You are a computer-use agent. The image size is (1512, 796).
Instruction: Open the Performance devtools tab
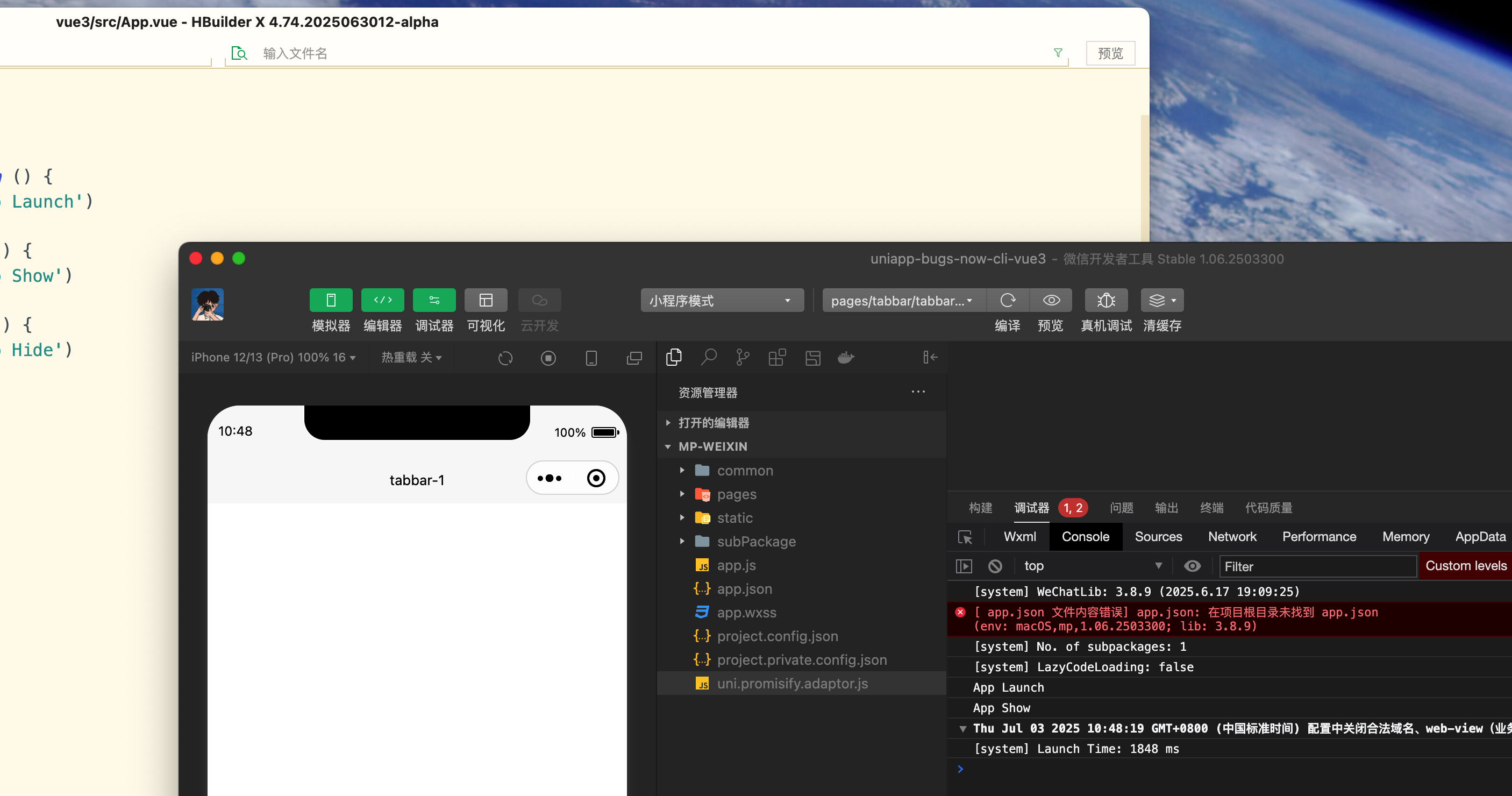[x=1319, y=537]
